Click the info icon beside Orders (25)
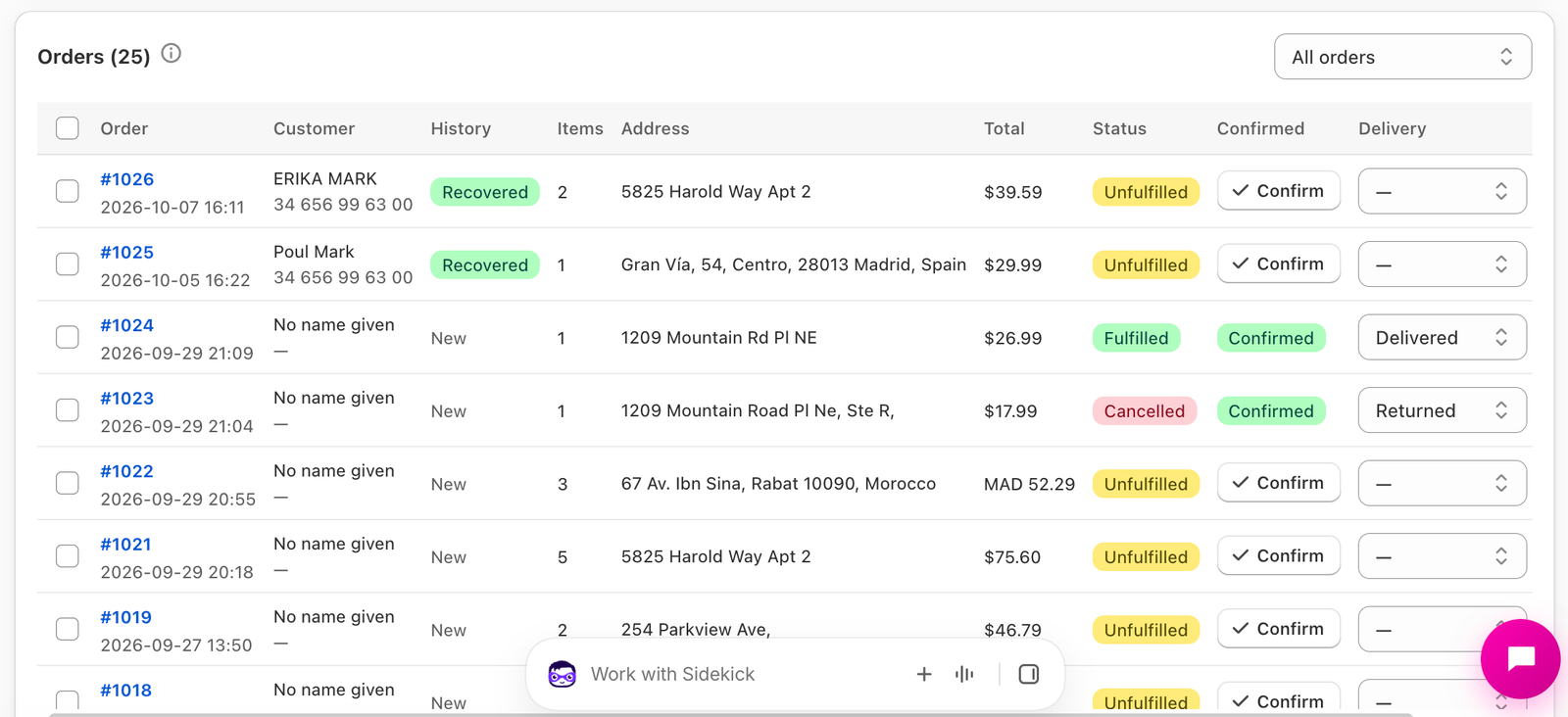This screenshot has width=1568, height=717. (171, 54)
